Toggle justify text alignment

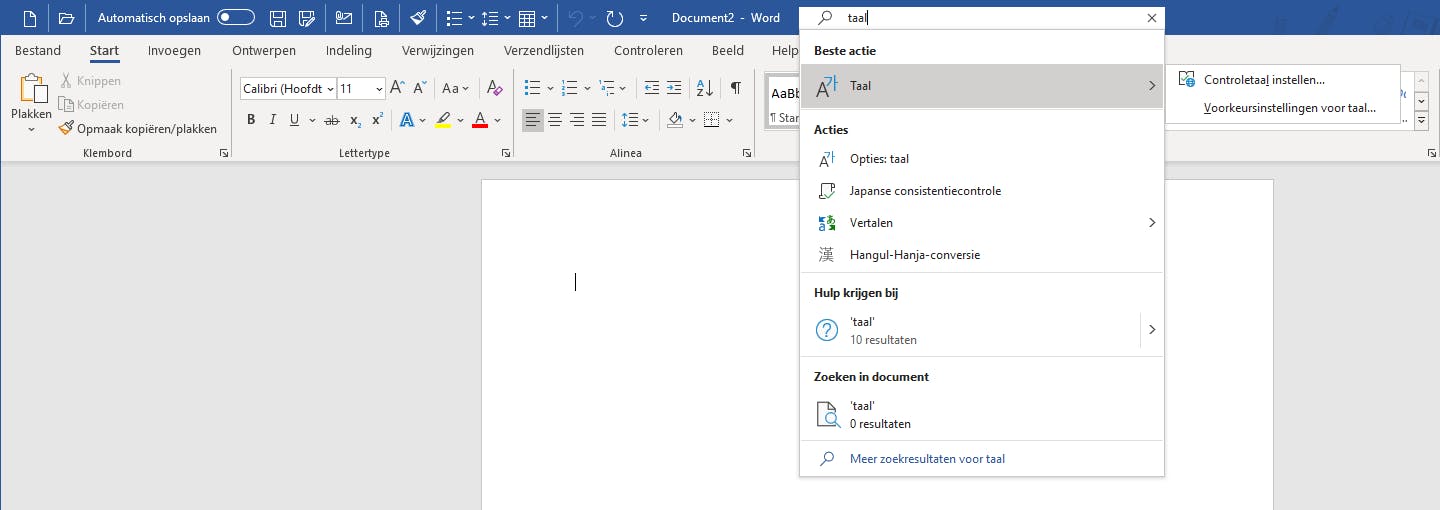click(x=599, y=120)
